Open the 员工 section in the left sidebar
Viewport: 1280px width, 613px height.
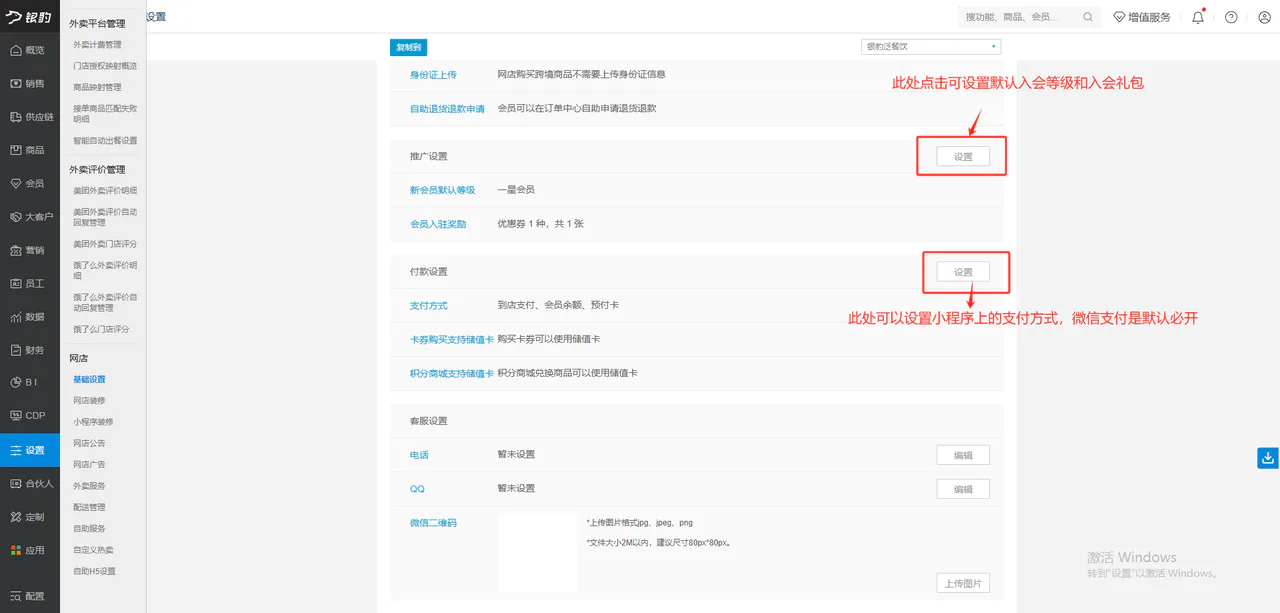[29, 283]
